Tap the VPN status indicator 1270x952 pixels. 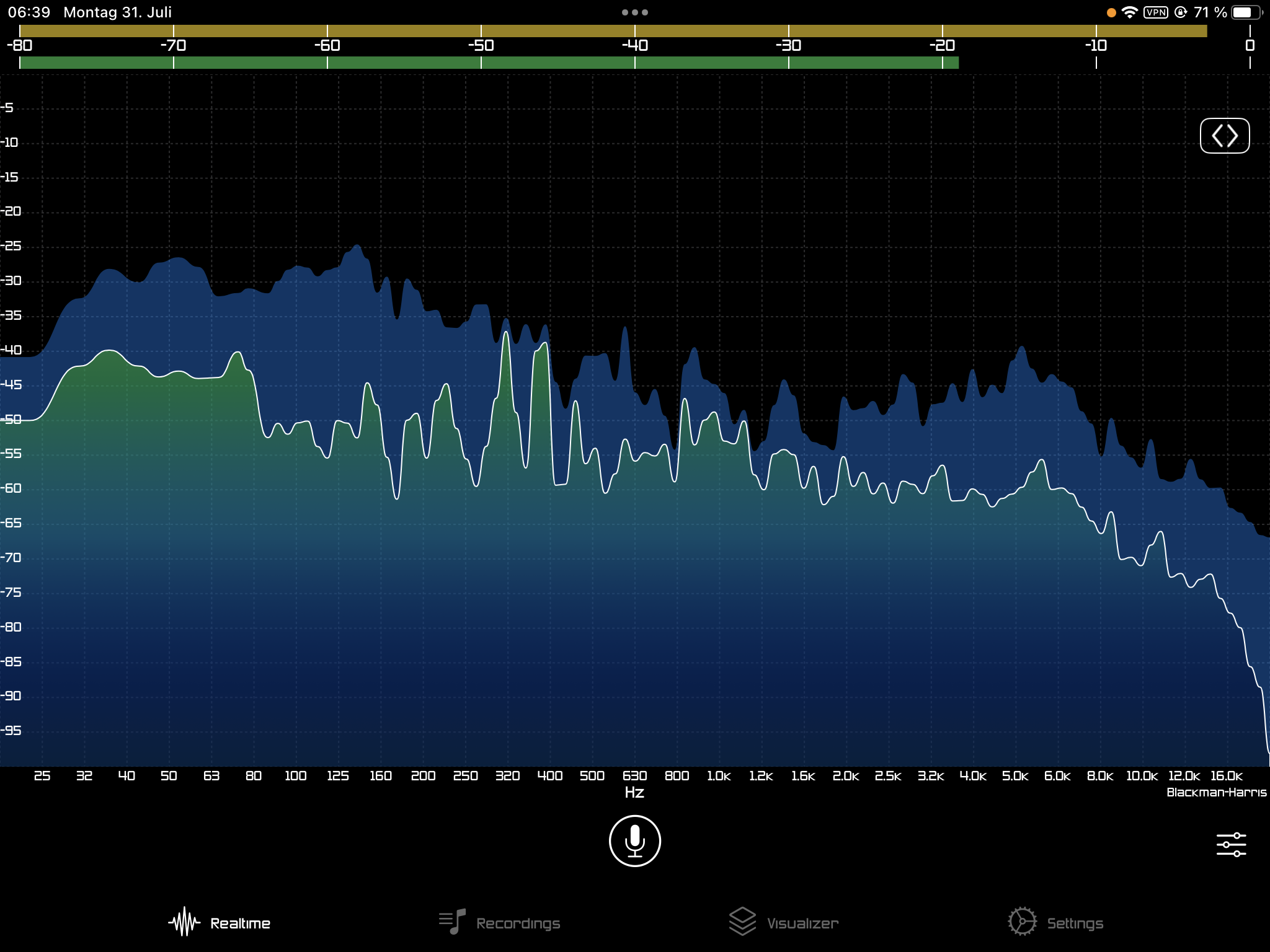click(x=1156, y=12)
